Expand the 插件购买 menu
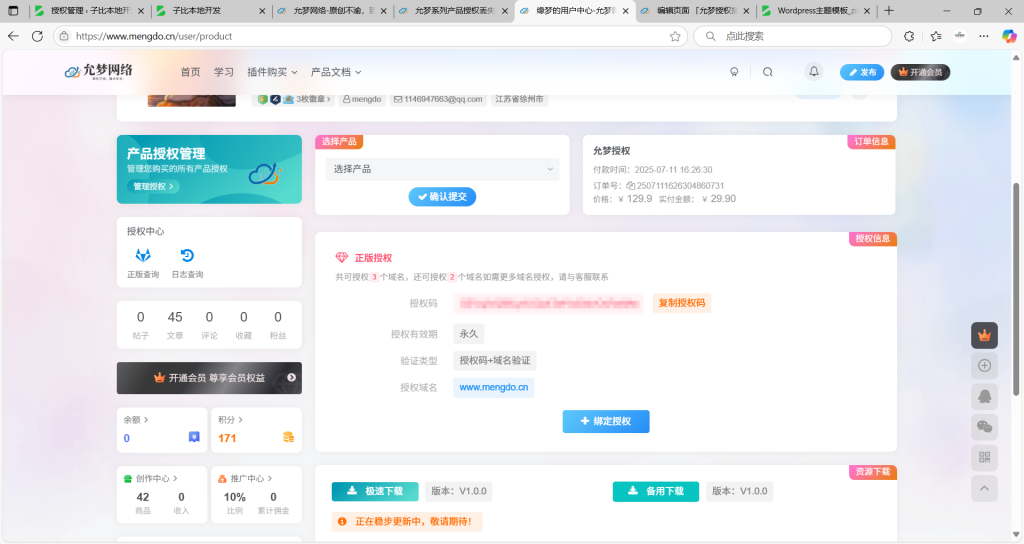Screen dimensions: 1024x544 click(272, 72)
